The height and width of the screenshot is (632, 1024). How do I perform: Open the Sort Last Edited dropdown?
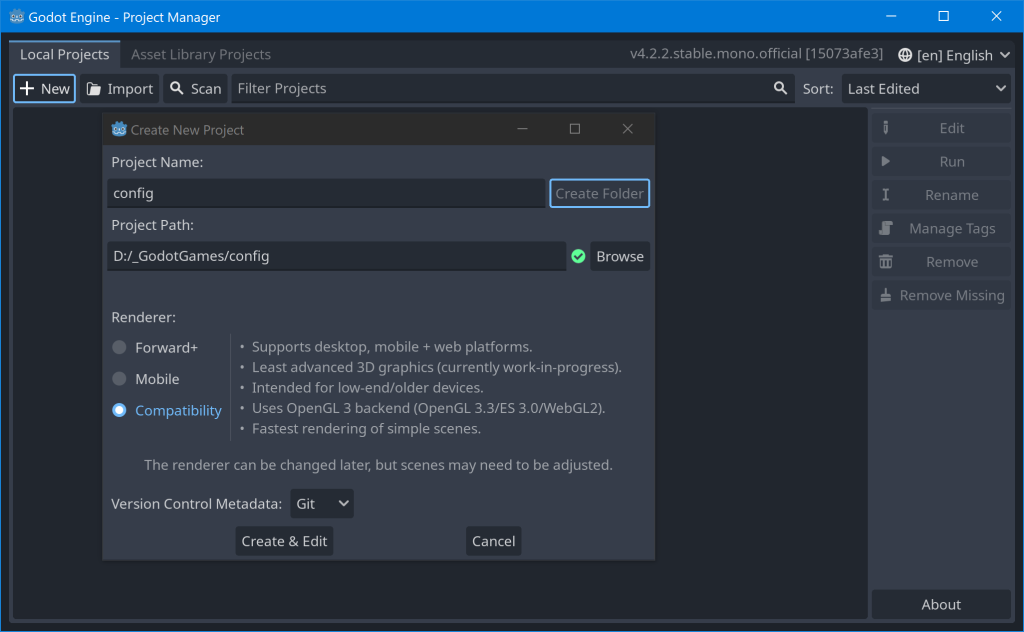click(927, 89)
